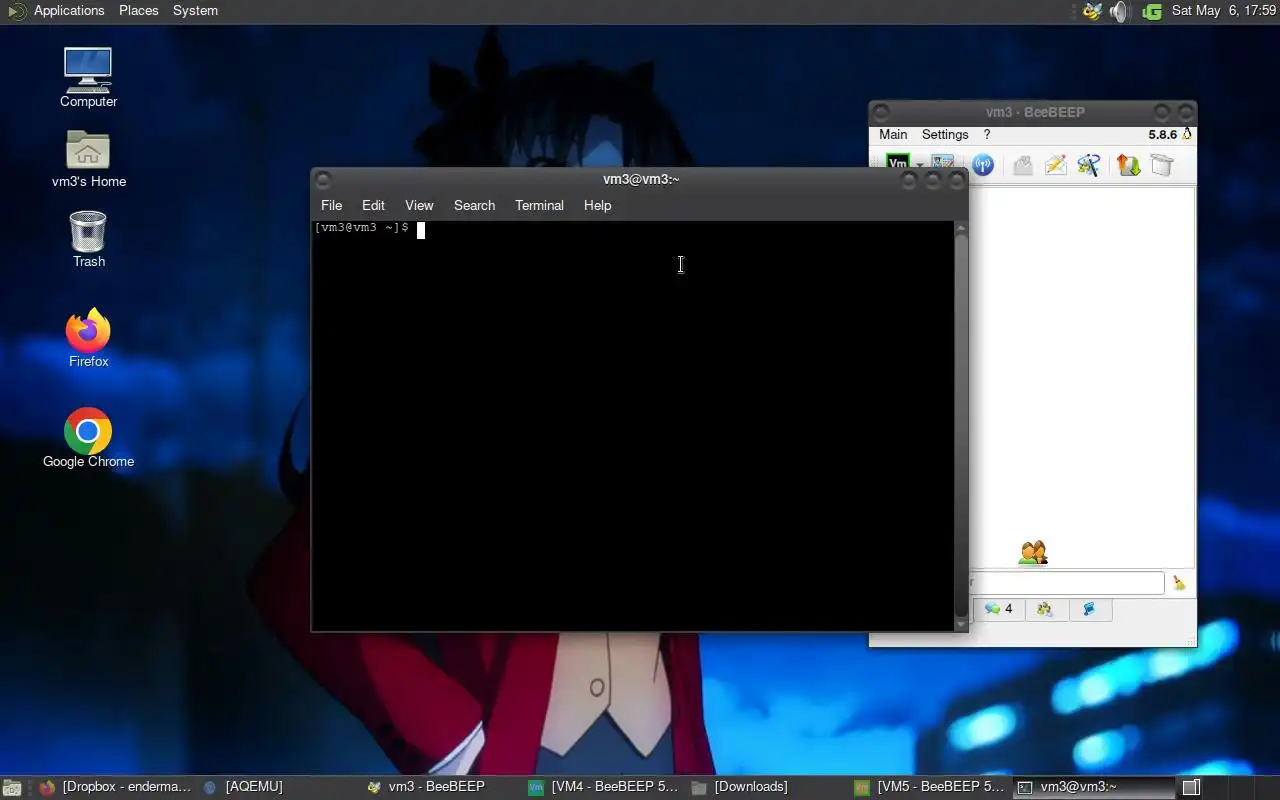1280x800 pixels.
Task: Open terminal View menu
Action: click(x=419, y=205)
